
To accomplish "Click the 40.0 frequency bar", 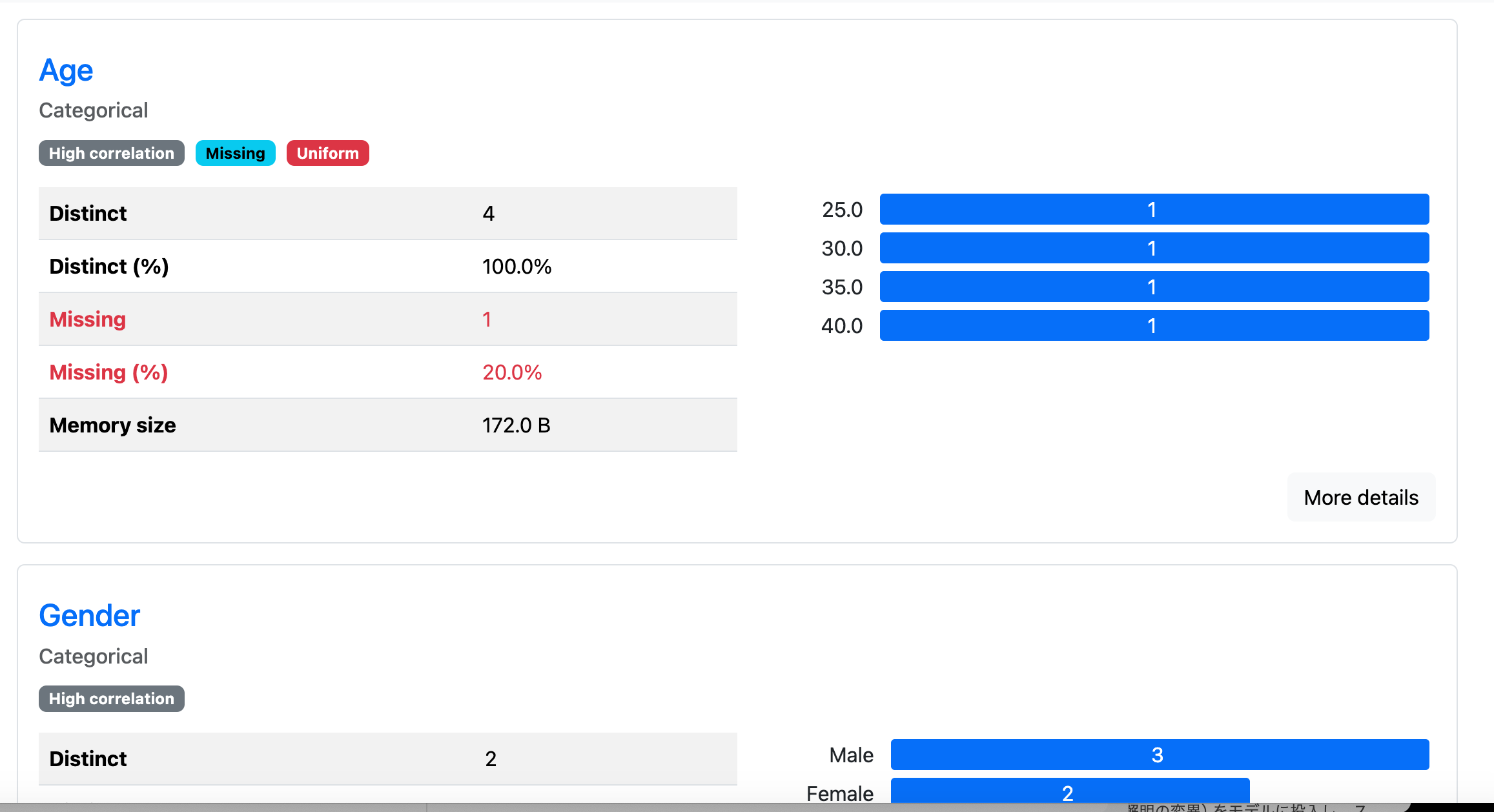I will tap(1154, 326).
